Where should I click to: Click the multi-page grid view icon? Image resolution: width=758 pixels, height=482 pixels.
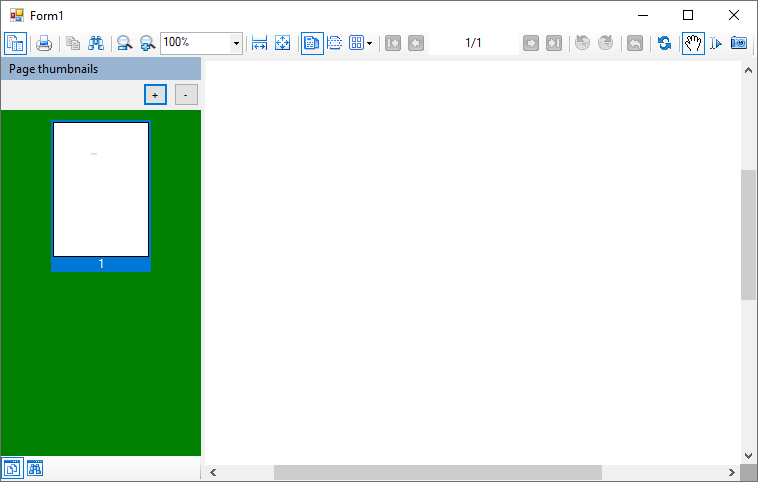357,44
